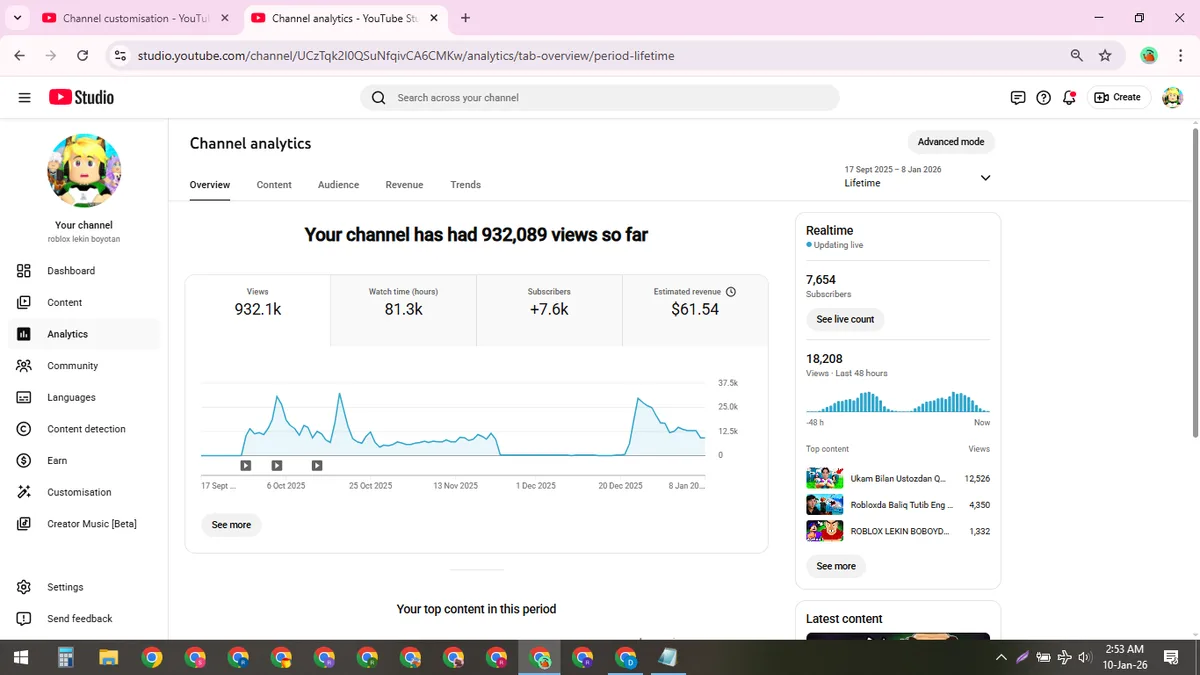Switch to the Revenue tab

(x=404, y=185)
